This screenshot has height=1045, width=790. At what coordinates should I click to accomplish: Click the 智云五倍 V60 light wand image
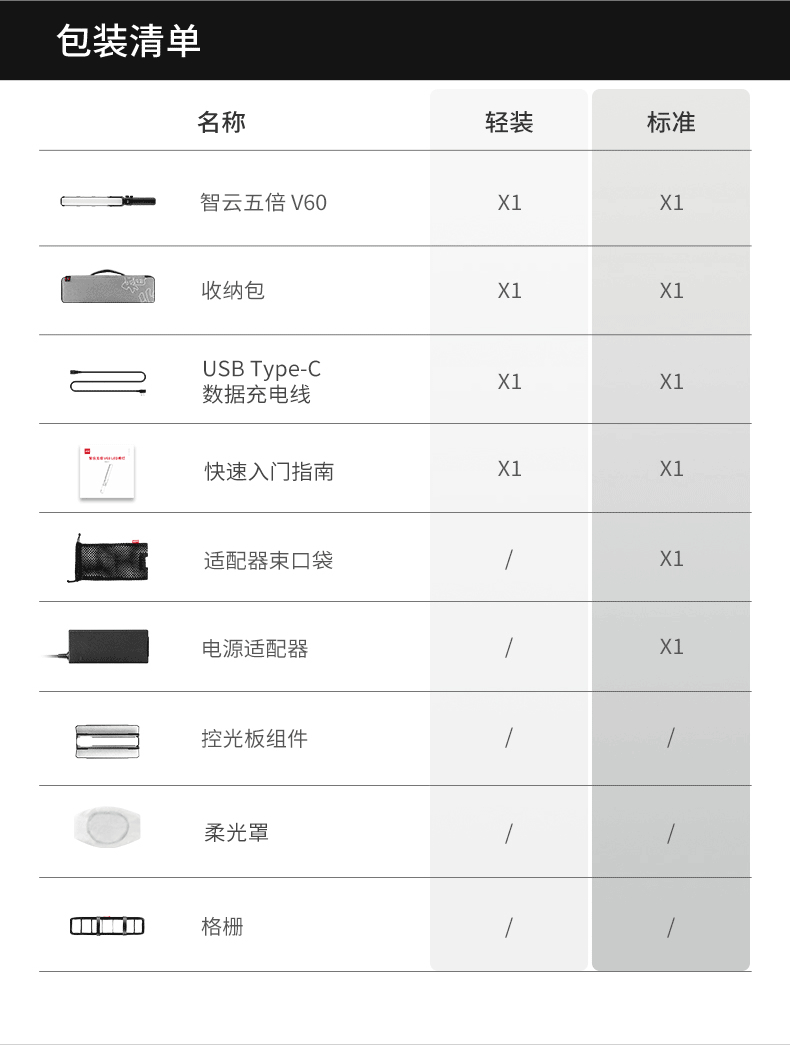[108, 201]
